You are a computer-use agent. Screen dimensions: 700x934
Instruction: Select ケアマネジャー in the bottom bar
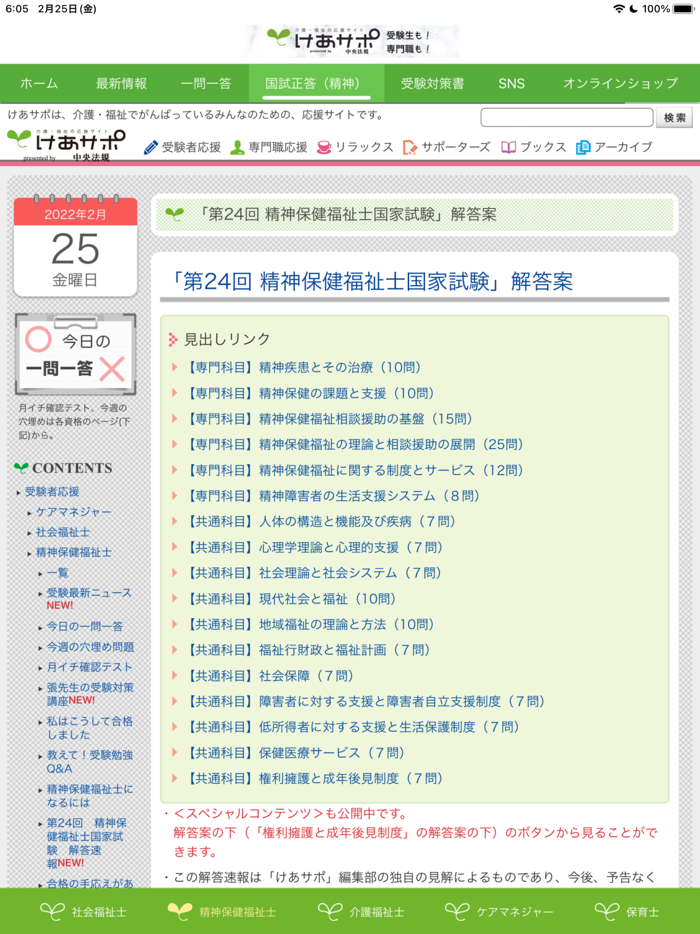pos(499,911)
